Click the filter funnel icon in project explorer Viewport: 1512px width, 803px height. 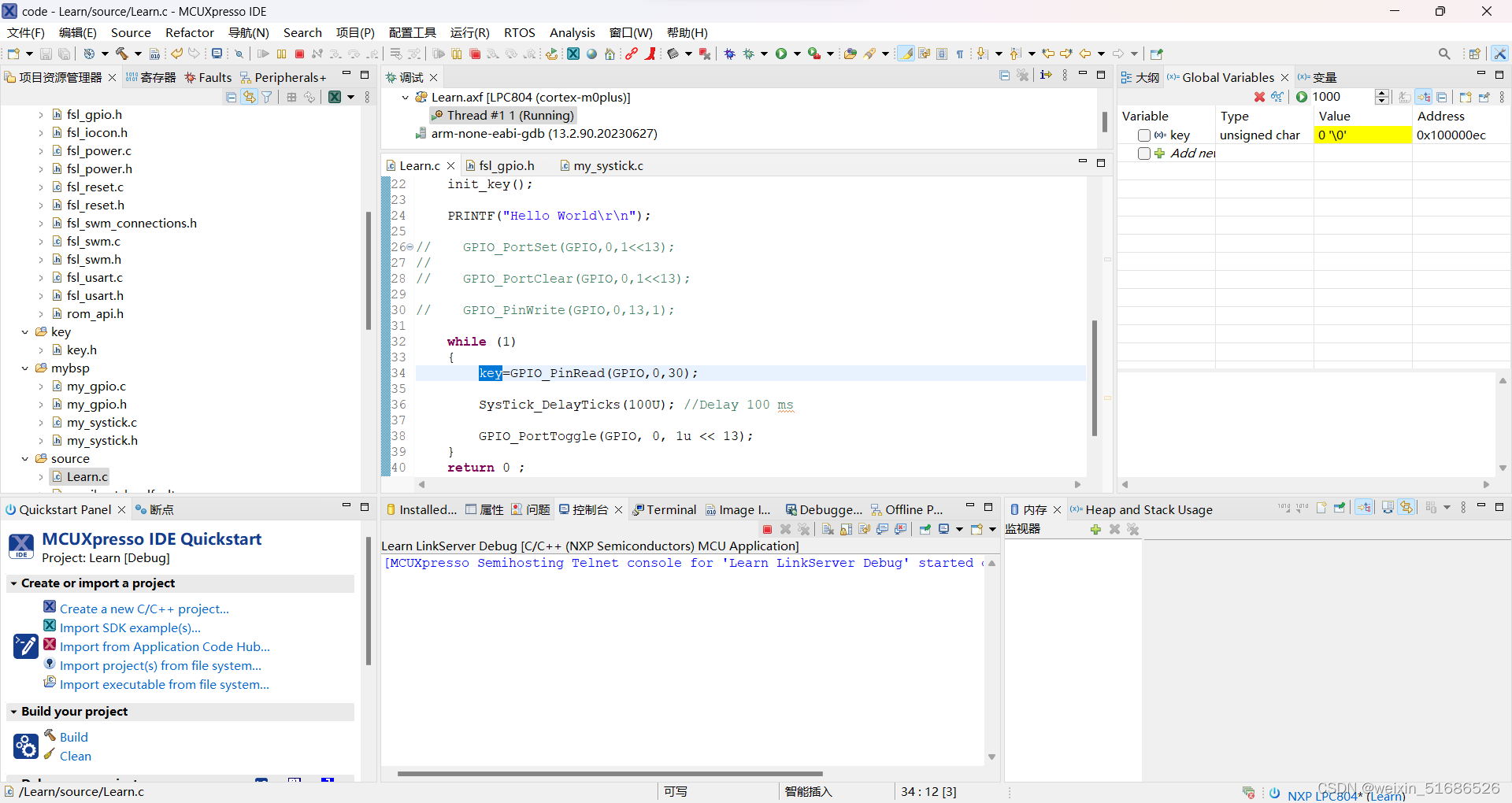pyautogui.click(x=267, y=97)
